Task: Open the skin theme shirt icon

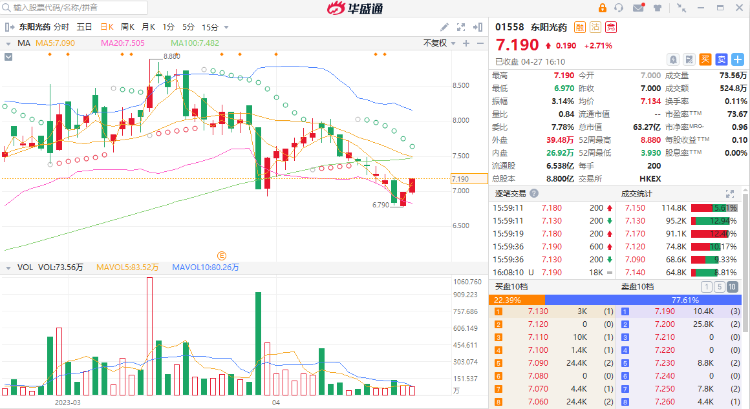Action: point(658,8)
